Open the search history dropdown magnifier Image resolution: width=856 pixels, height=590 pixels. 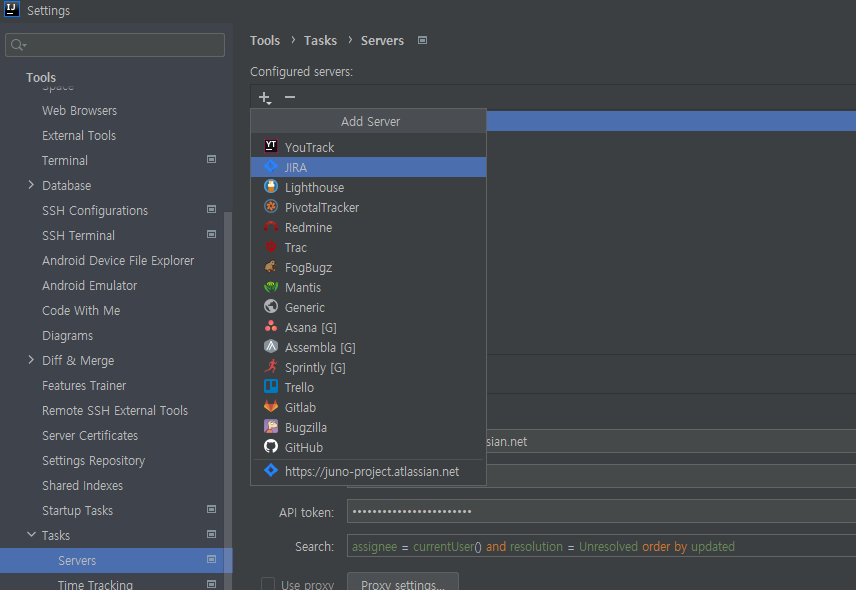tap(19, 45)
